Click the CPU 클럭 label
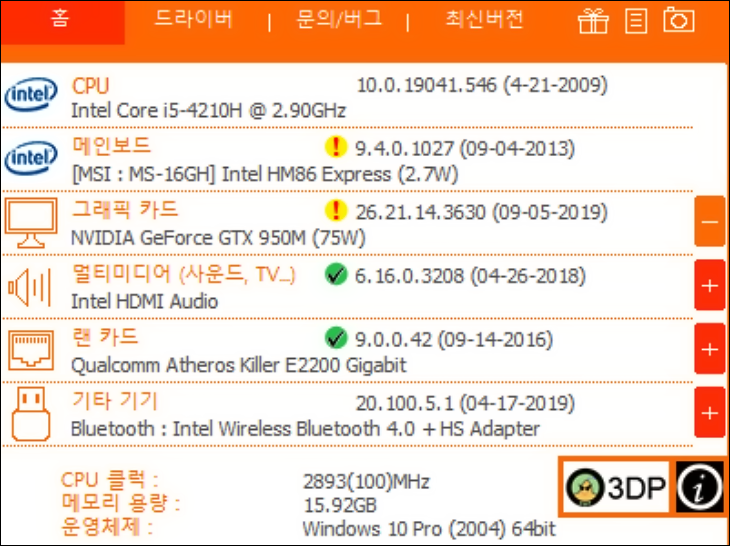Screen dimensions: 730x546 pyautogui.click(x=110, y=480)
